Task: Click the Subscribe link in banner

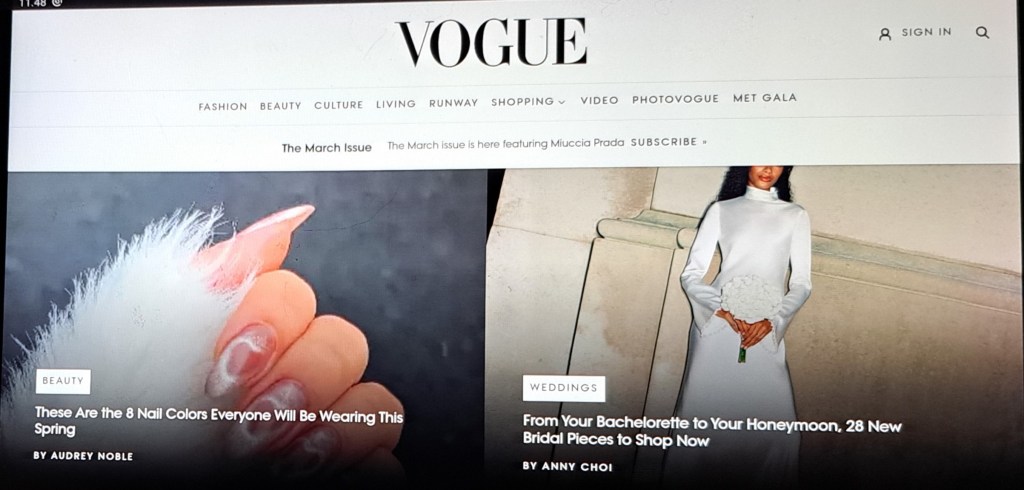Action: (x=668, y=142)
